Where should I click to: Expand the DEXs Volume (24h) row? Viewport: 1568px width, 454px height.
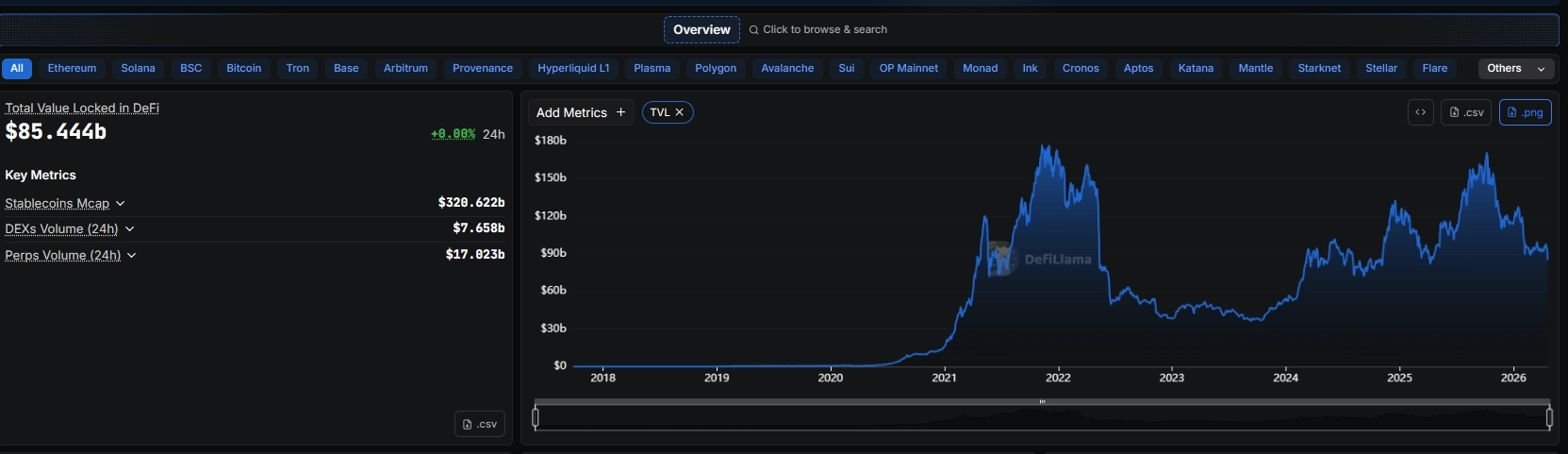[x=129, y=228]
